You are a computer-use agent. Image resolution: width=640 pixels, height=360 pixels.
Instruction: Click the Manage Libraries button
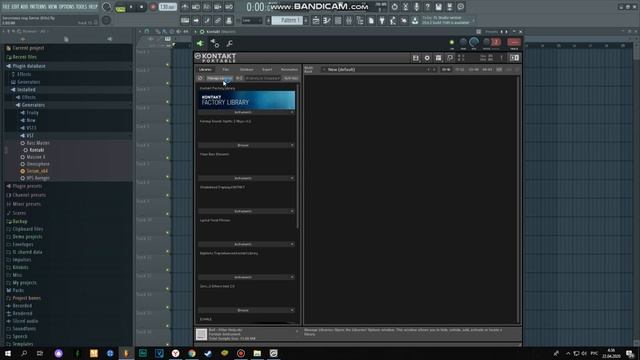(x=220, y=78)
